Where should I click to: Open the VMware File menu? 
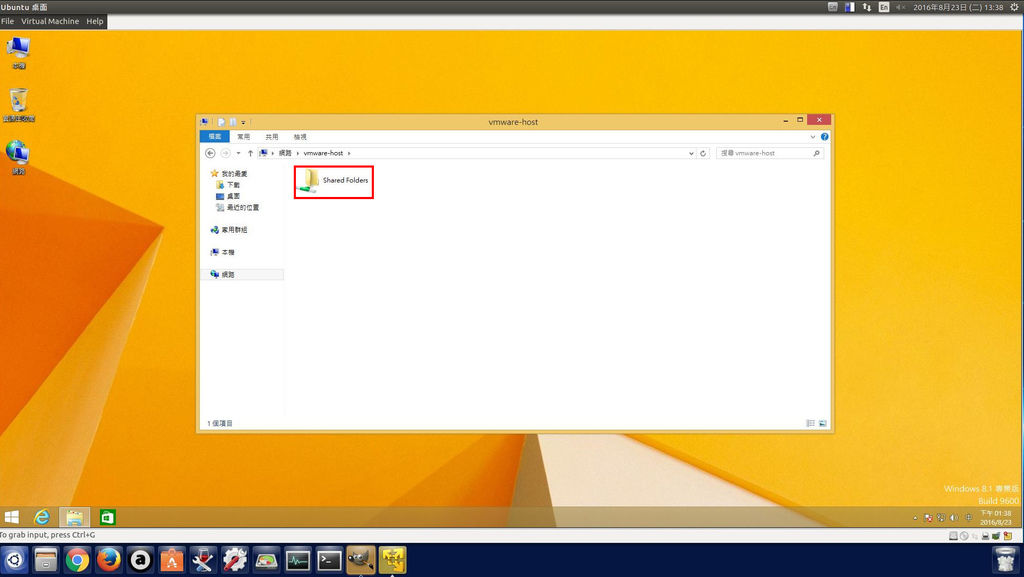(x=7, y=21)
